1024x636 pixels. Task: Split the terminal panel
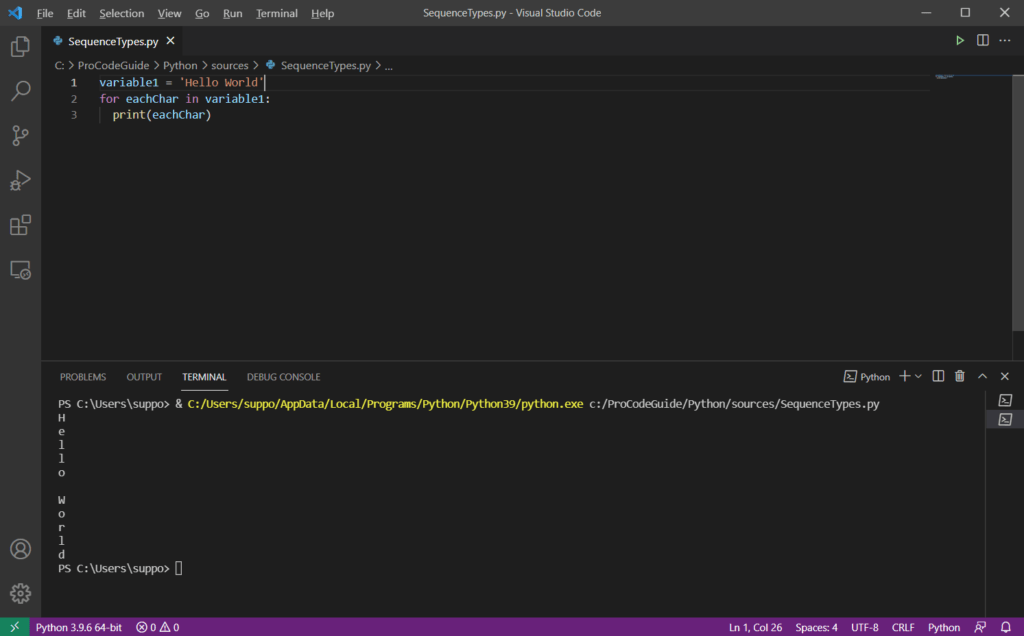click(x=937, y=376)
